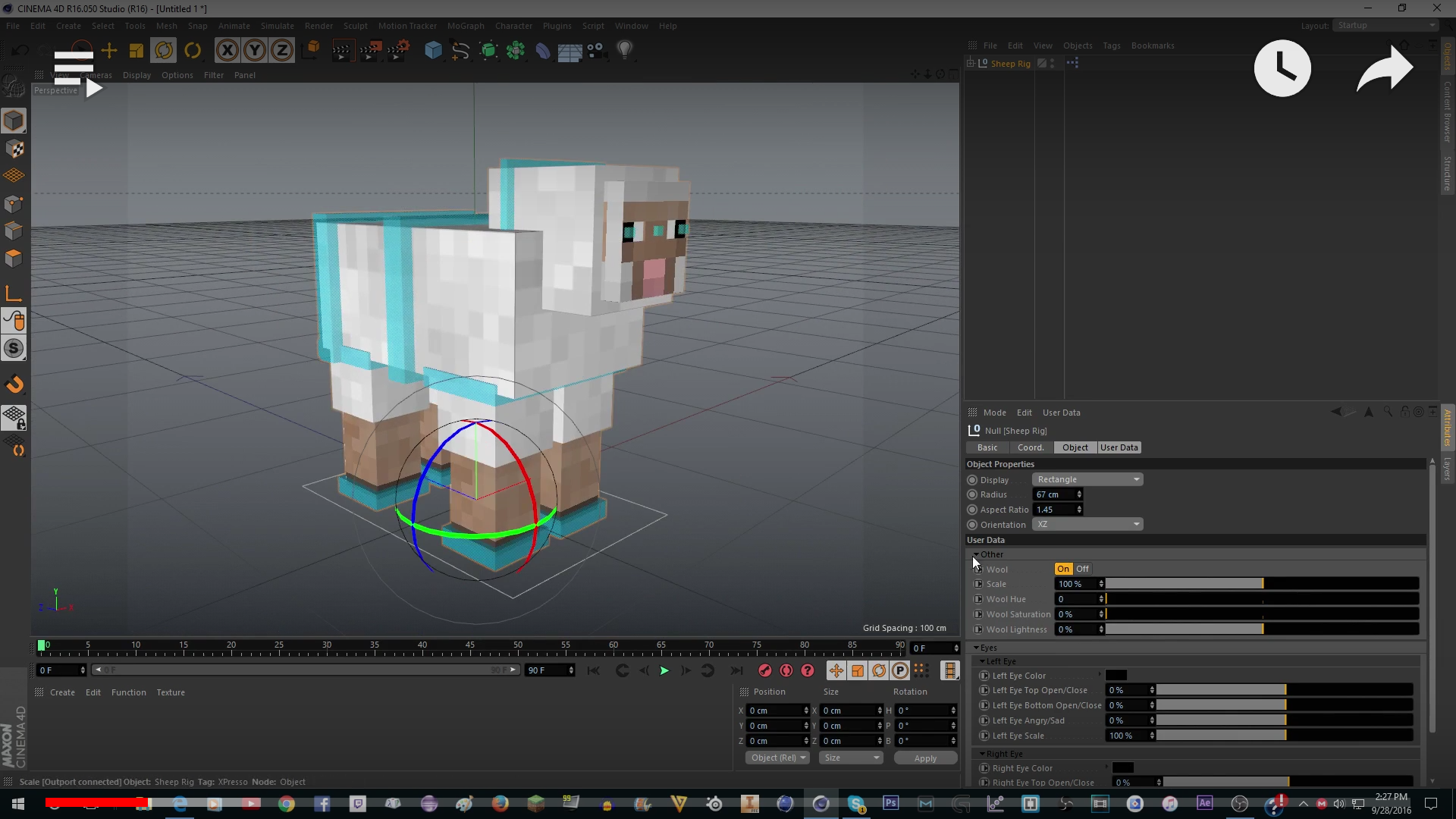Toggle Autokeying red button

[x=786, y=670]
